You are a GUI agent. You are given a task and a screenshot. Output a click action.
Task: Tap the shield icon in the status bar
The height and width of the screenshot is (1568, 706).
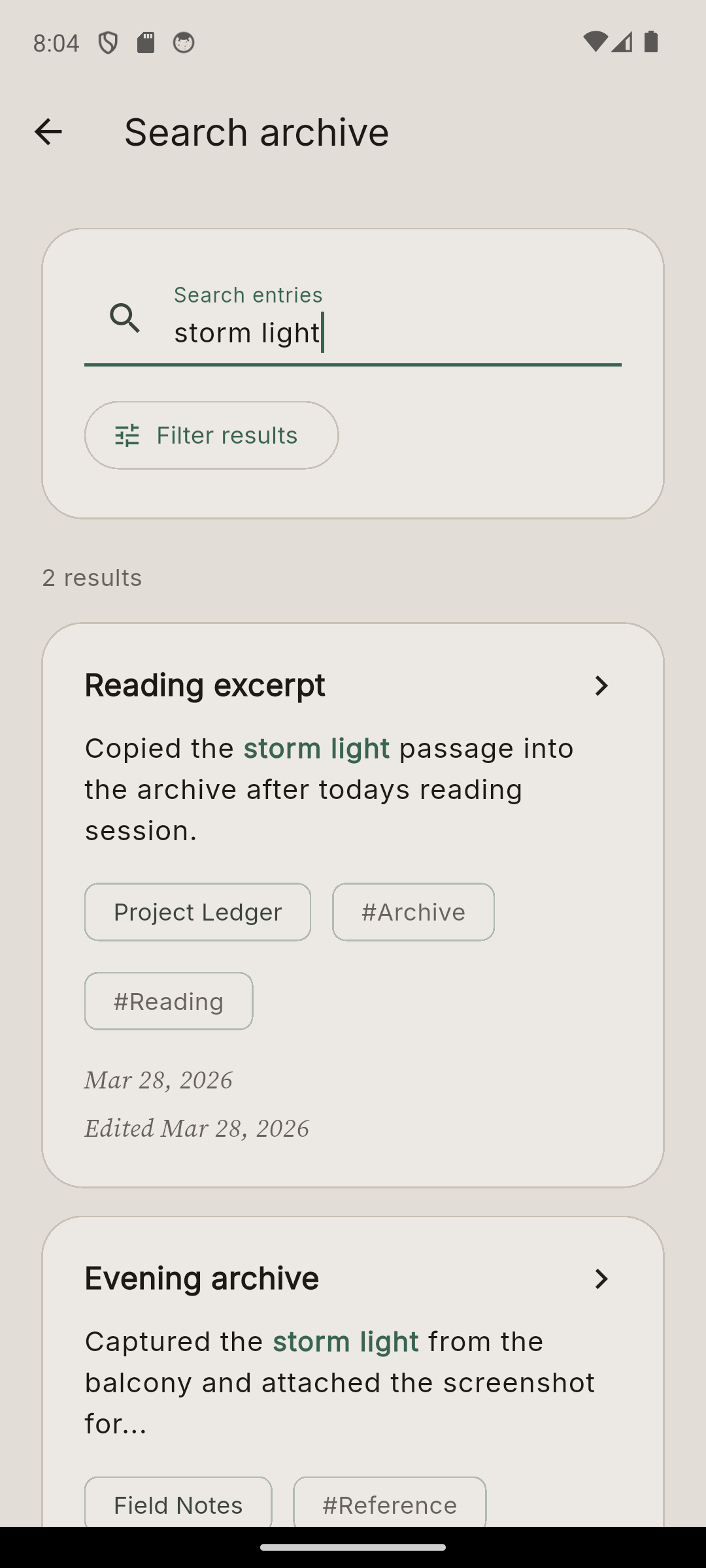[x=108, y=42]
